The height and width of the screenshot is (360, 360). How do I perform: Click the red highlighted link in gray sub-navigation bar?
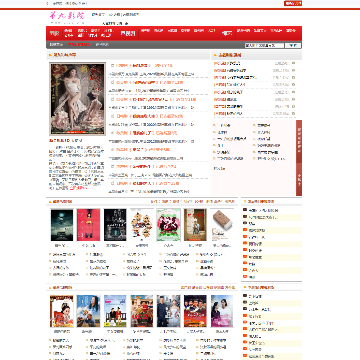79,44
